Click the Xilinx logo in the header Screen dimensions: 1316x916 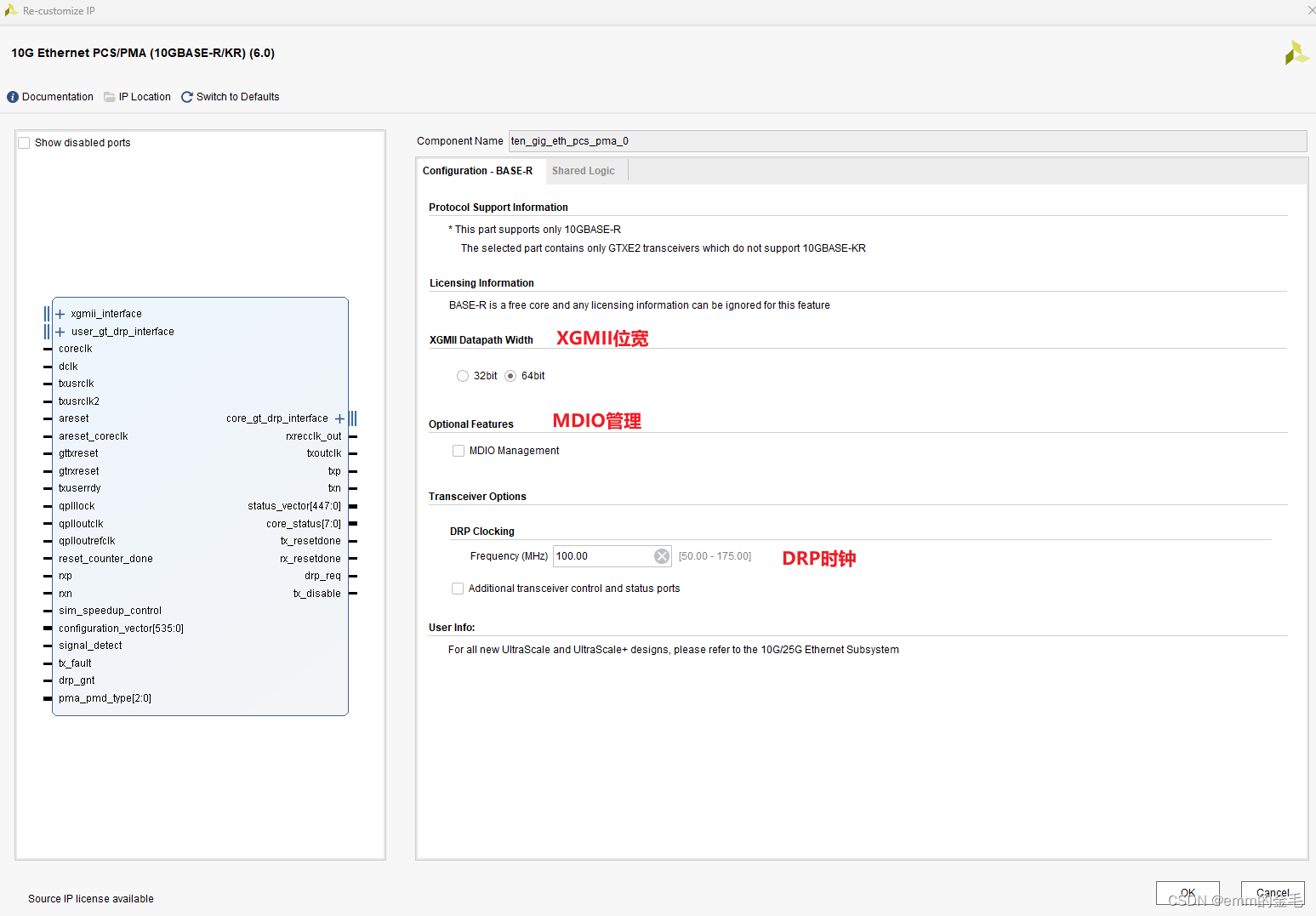coord(1296,53)
